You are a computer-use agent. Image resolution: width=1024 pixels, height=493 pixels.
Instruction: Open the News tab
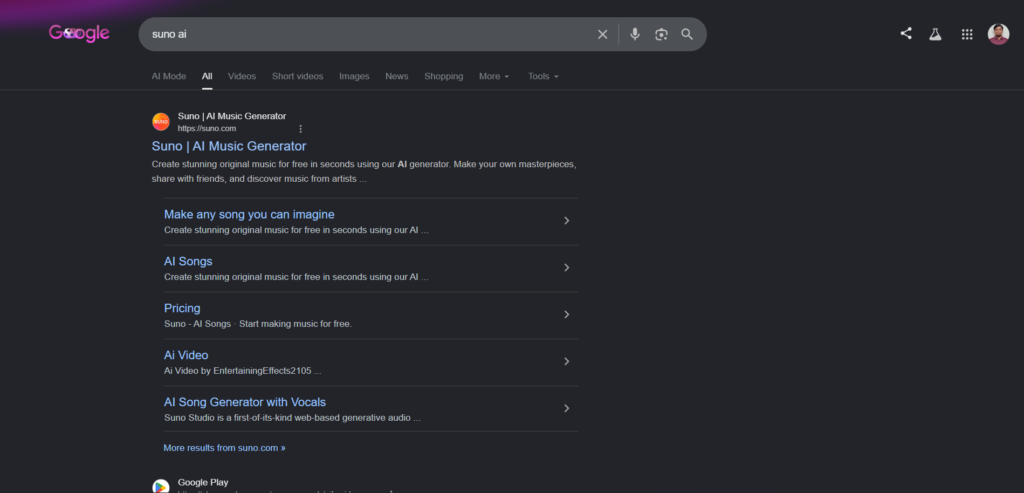click(x=396, y=76)
